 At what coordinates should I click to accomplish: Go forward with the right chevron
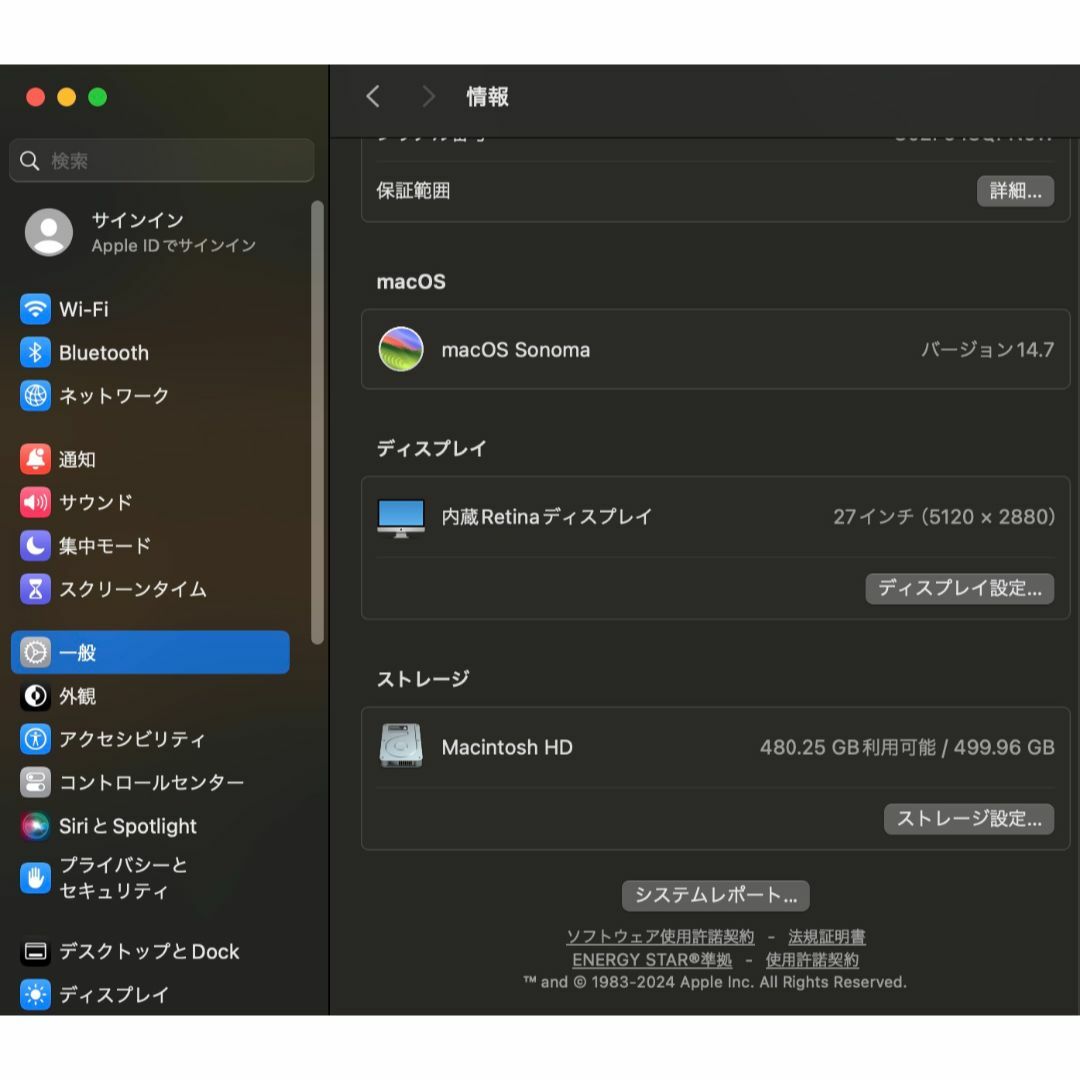(428, 96)
